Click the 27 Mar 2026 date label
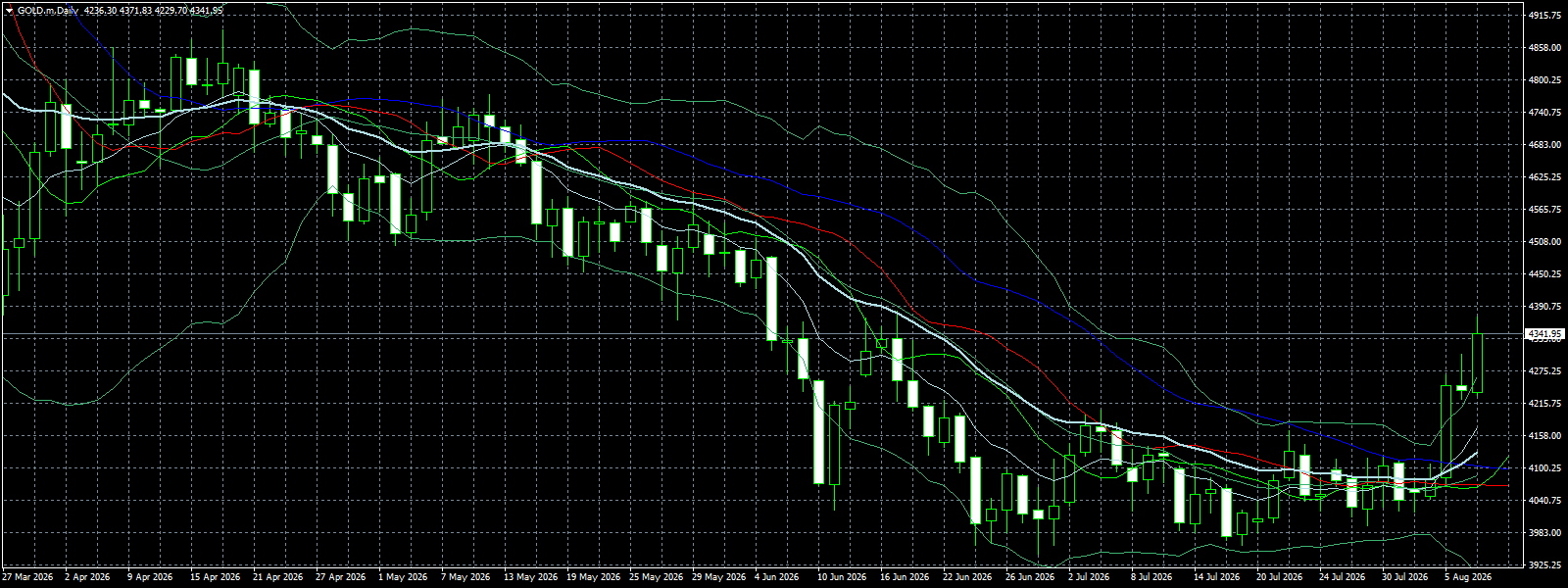The height and width of the screenshot is (588, 1568). pyautogui.click(x=27, y=577)
